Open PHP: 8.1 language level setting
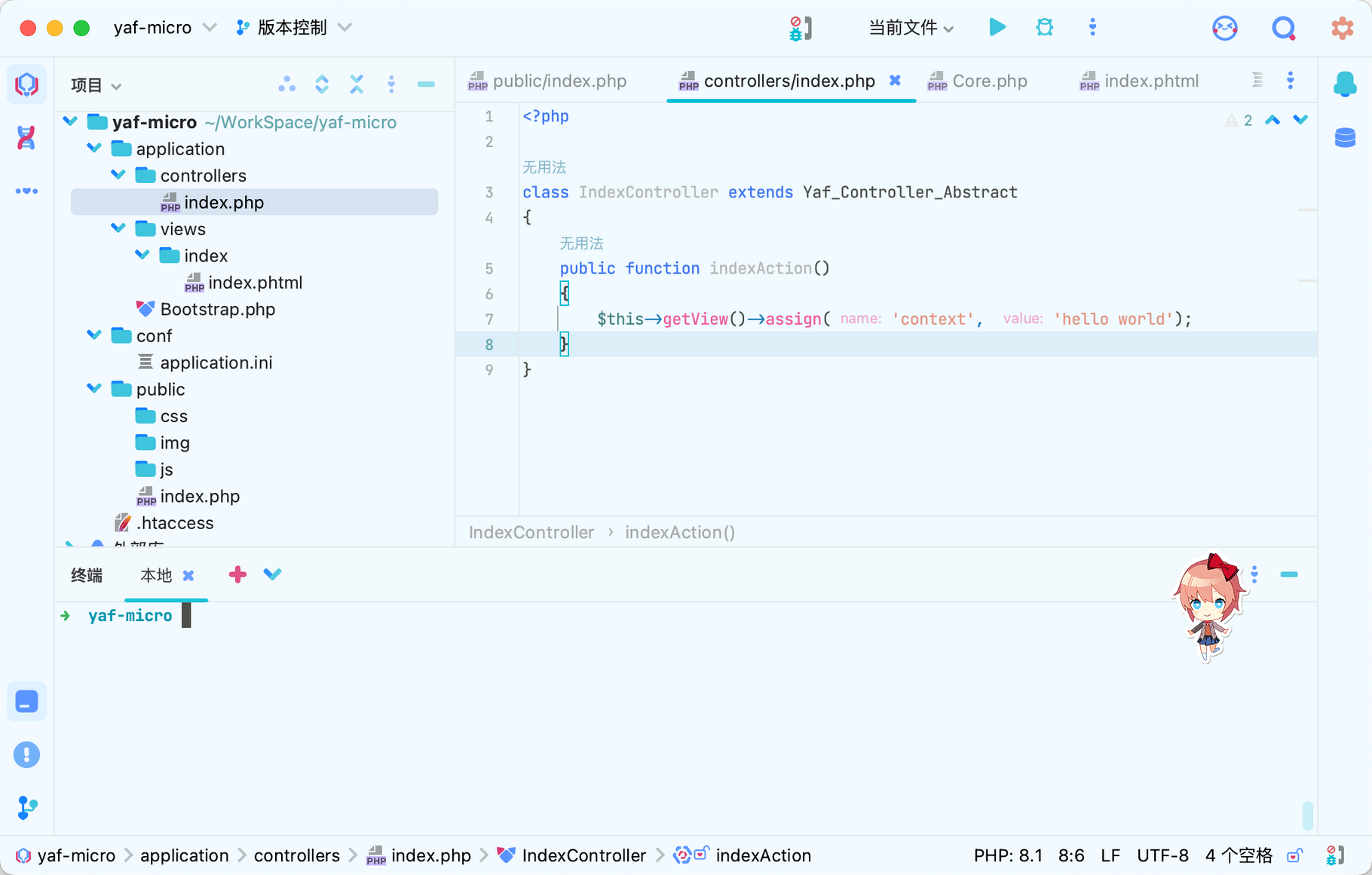The height and width of the screenshot is (875, 1372). (1008, 855)
